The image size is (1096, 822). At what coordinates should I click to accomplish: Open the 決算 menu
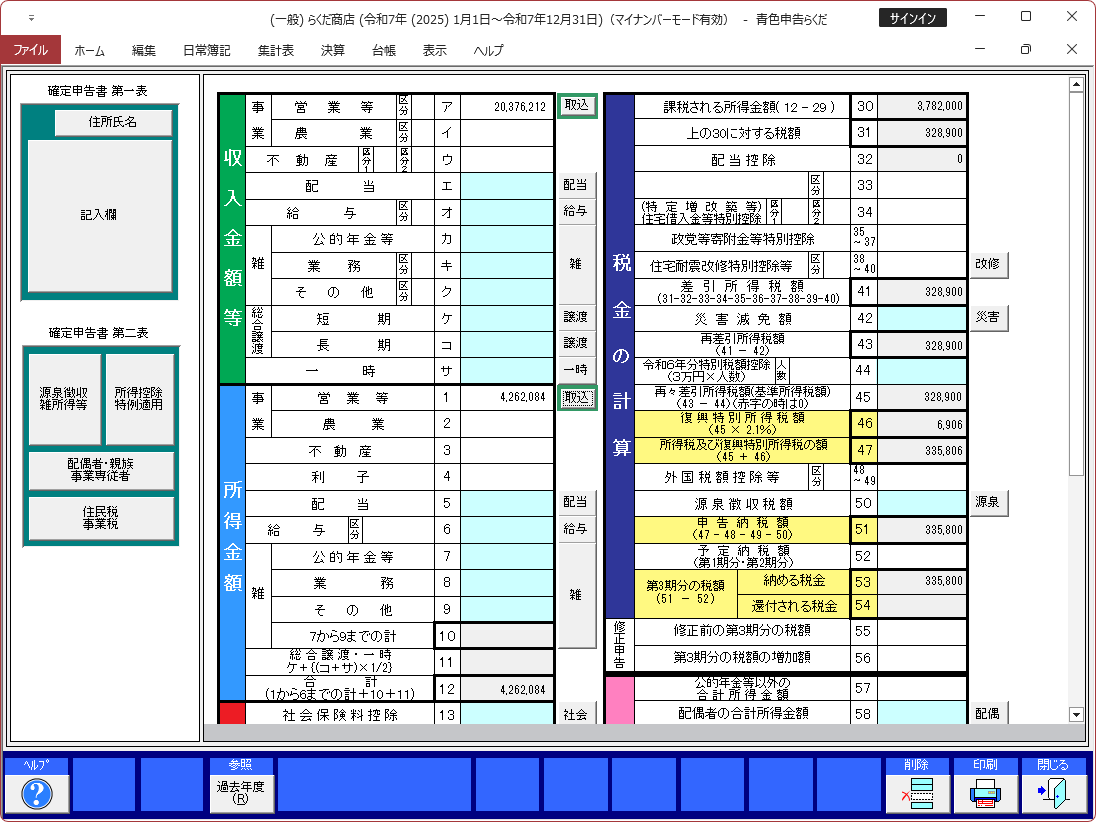coord(333,50)
